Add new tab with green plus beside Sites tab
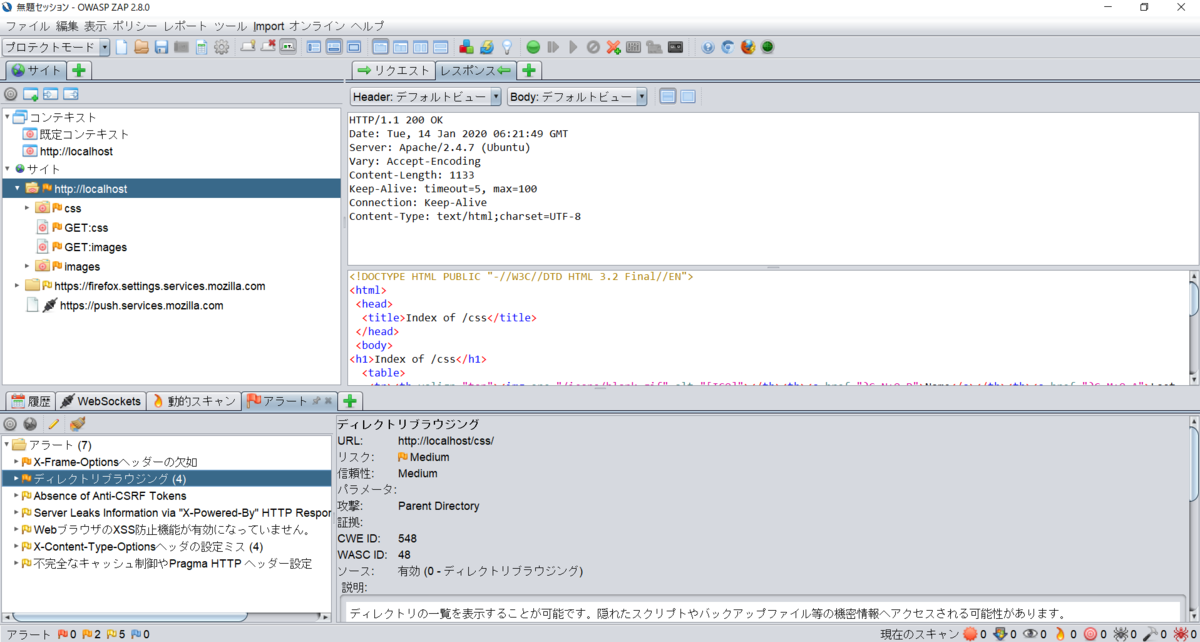1200x642 pixels. tap(79, 70)
